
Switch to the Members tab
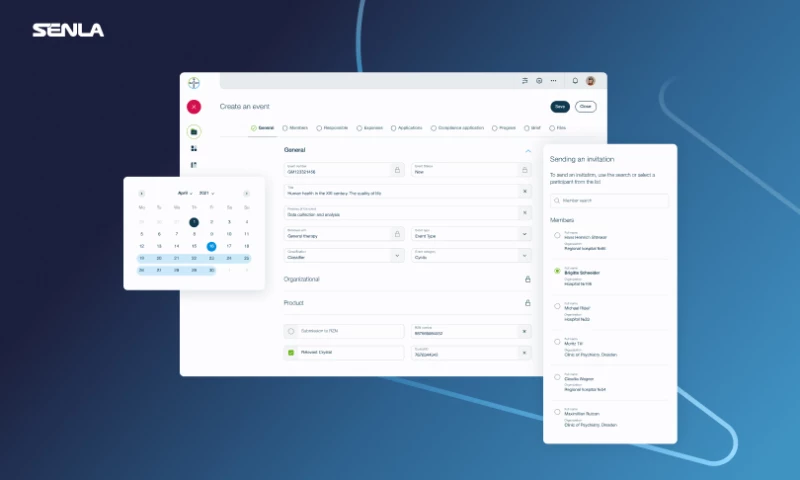point(295,128)
